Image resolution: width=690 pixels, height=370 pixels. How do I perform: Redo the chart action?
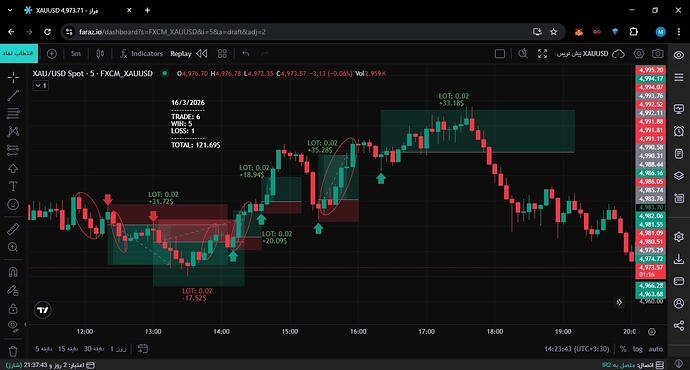pyautogui.click(x=264, y=54)
